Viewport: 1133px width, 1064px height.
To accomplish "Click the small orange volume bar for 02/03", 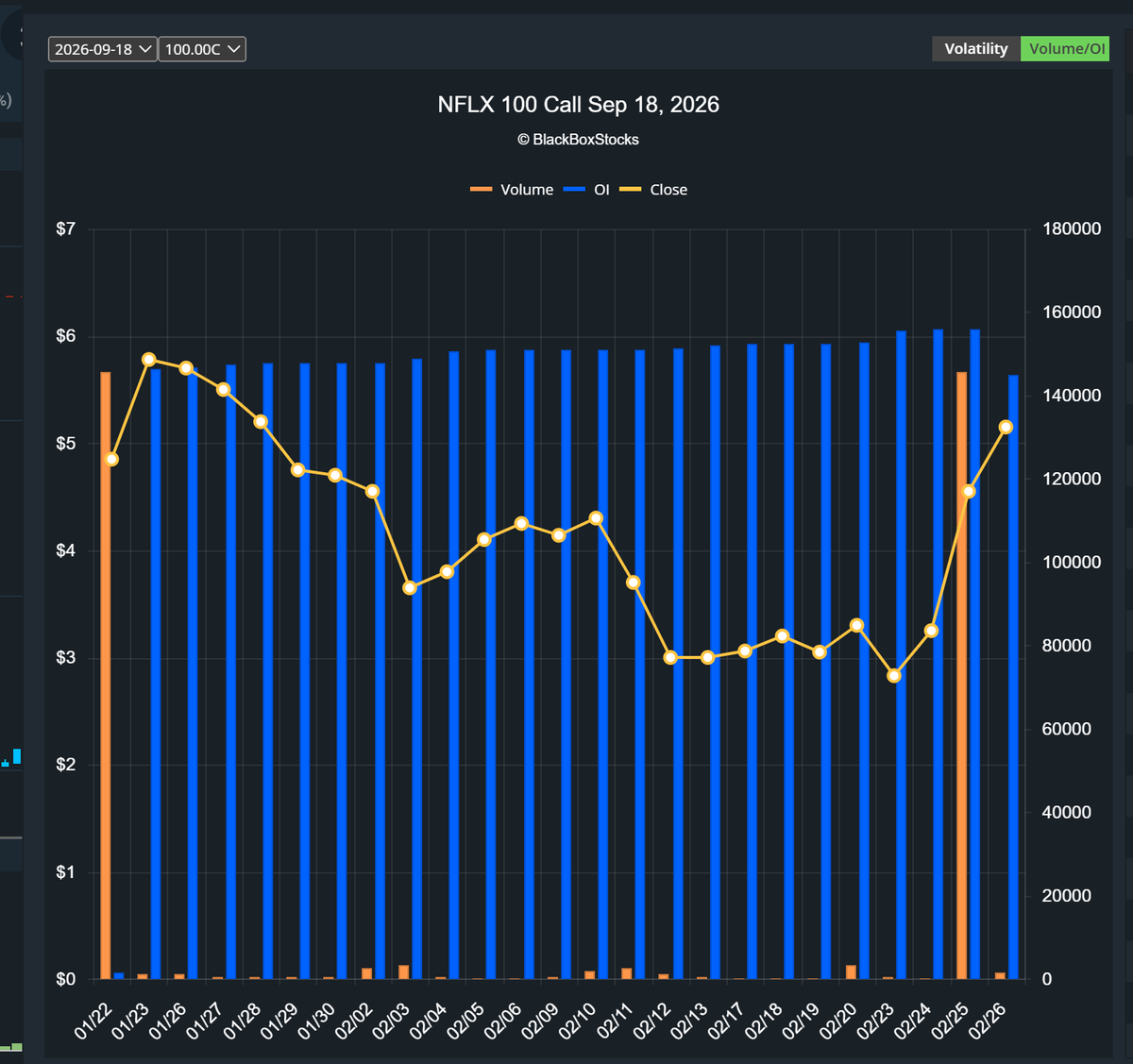I will (403, 972).
